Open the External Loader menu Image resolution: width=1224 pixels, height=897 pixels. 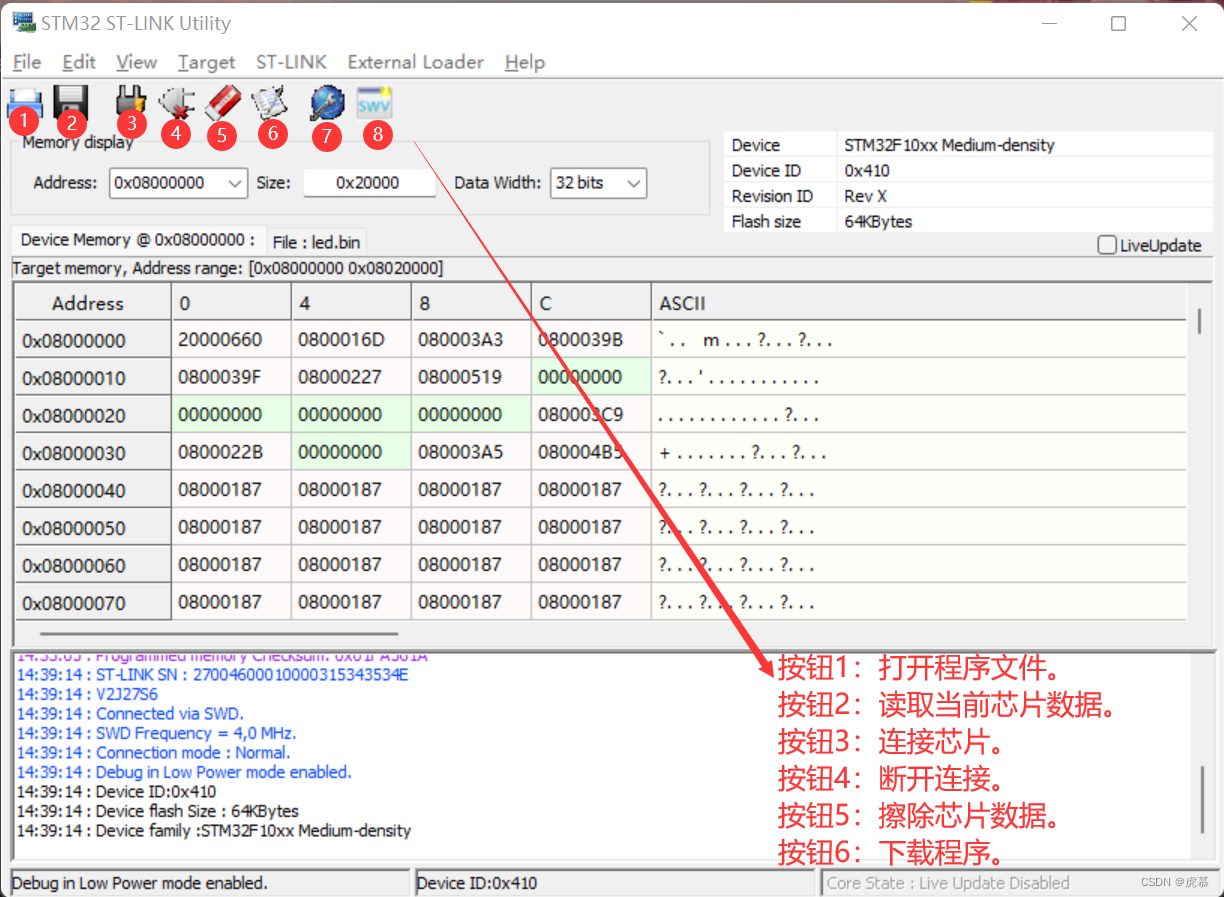coord(416,62)
